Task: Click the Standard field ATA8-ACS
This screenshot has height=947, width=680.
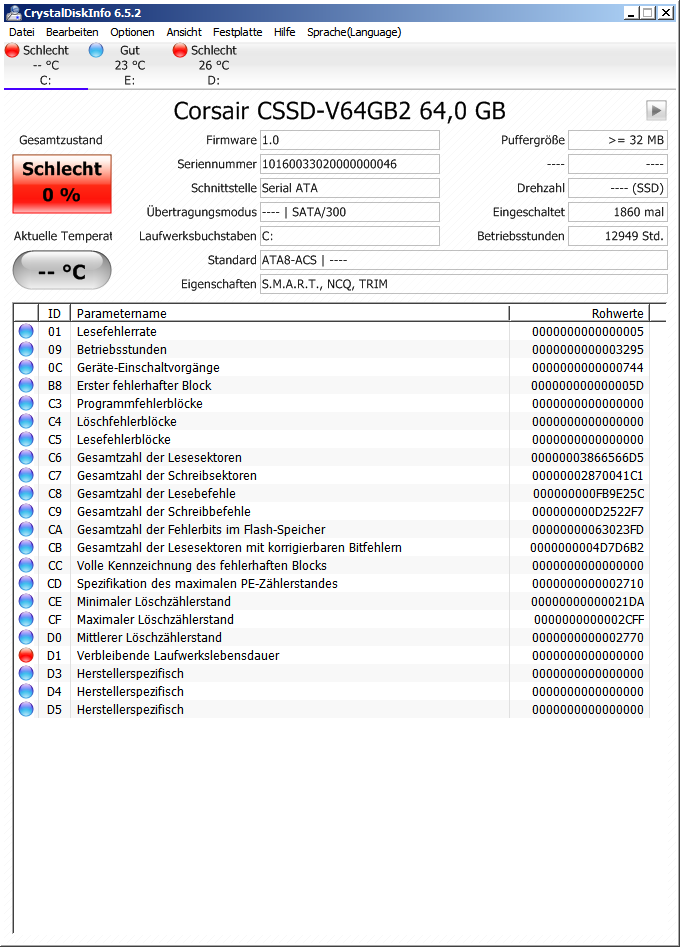Action: [x=464, y=260]
